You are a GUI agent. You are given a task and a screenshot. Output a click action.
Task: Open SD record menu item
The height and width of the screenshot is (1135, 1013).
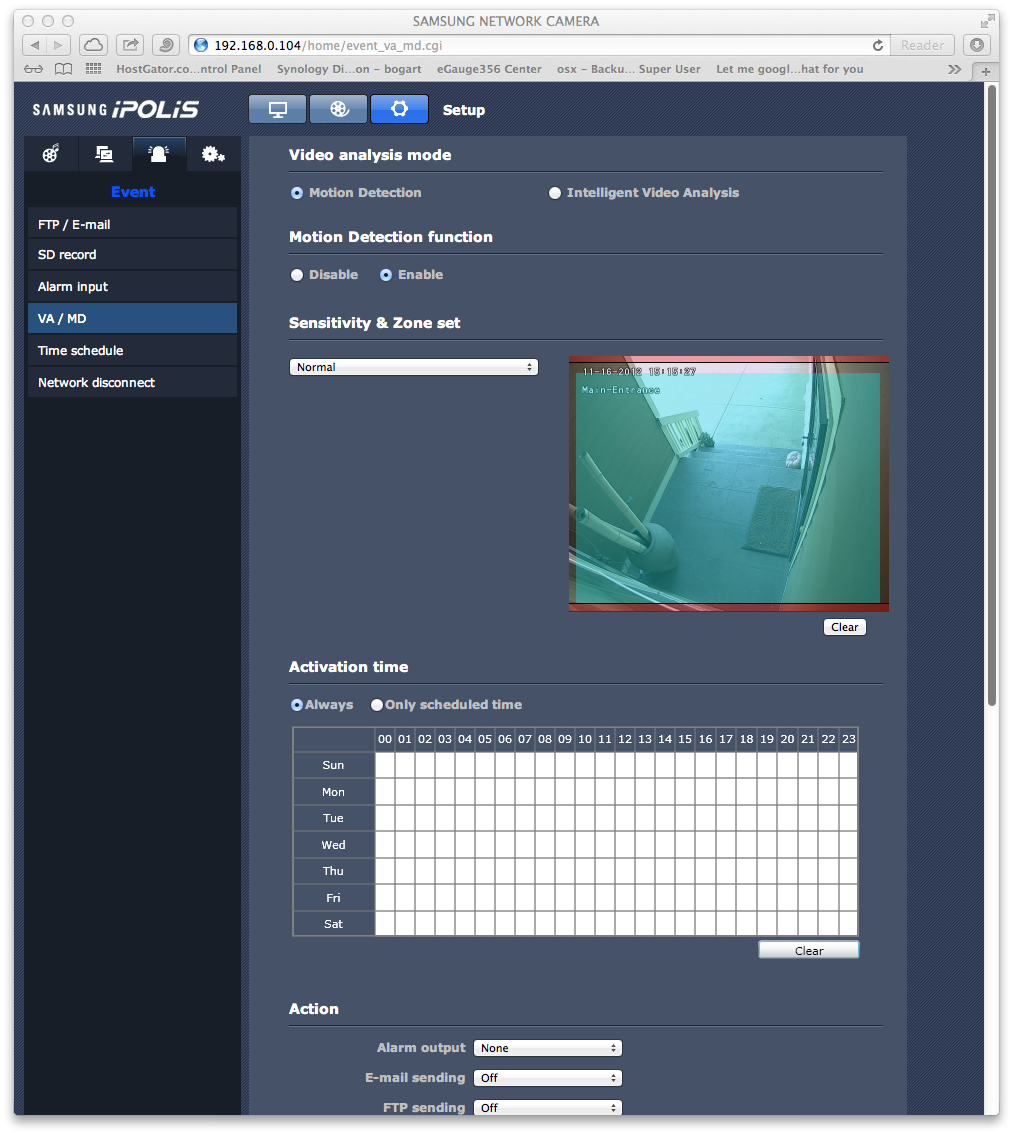point(133,255)
